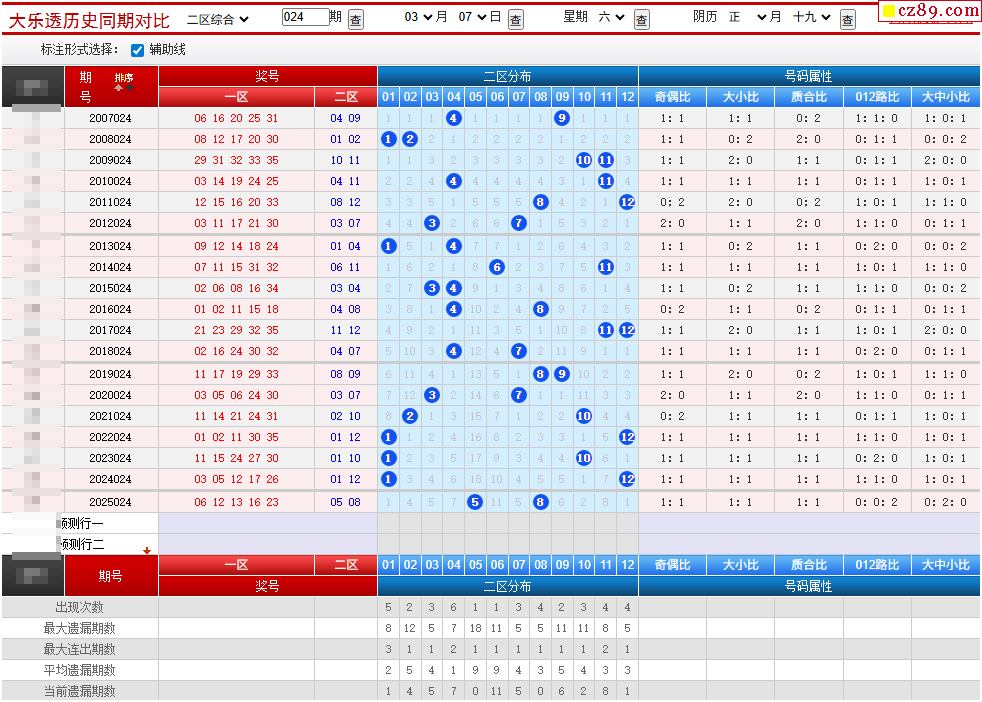
Task: Click the 查 button next to 星期
Action: (x=642, y=19)
